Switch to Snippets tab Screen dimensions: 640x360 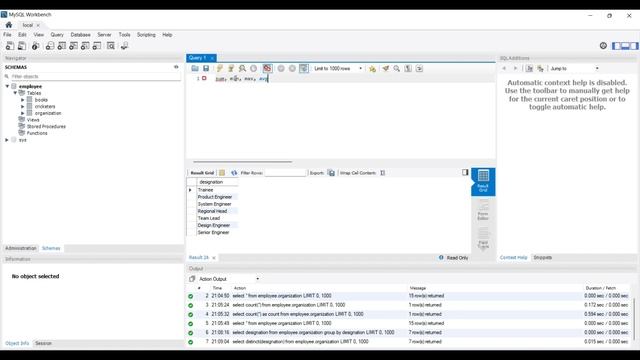tap(542, 258)
